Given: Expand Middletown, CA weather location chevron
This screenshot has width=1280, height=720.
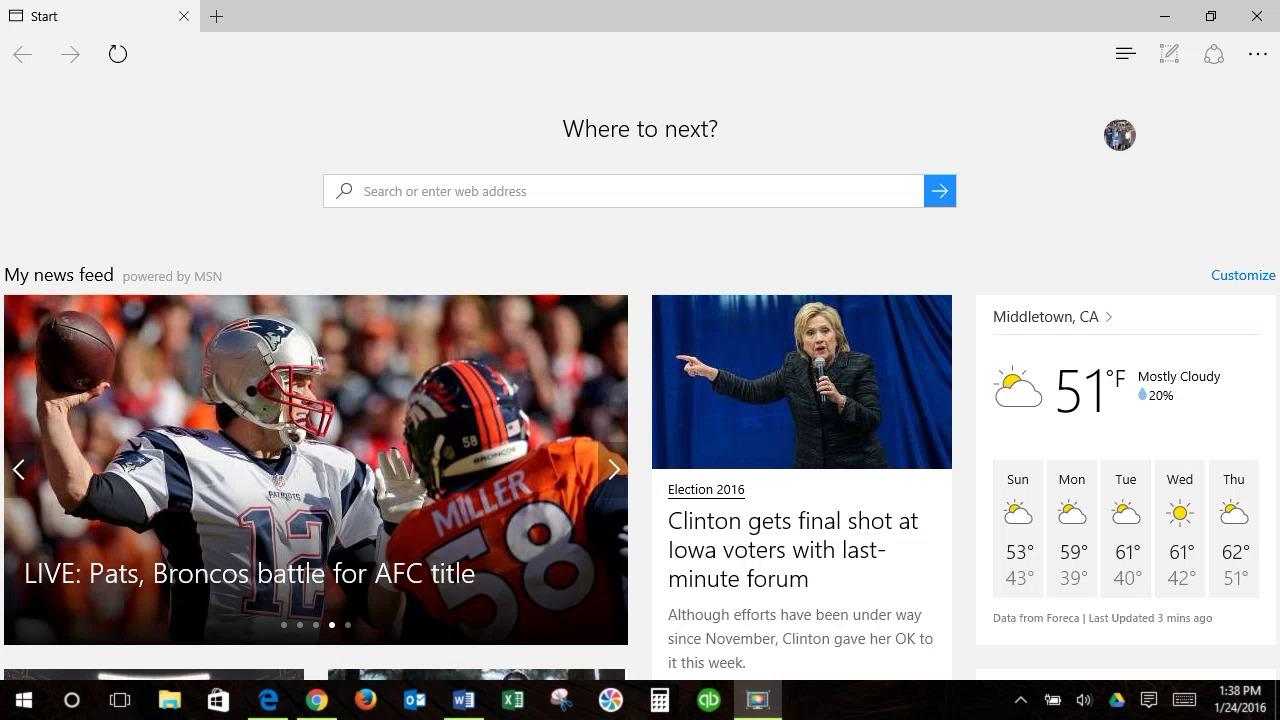Looking at the screenshot, I should click(1109, 317).
